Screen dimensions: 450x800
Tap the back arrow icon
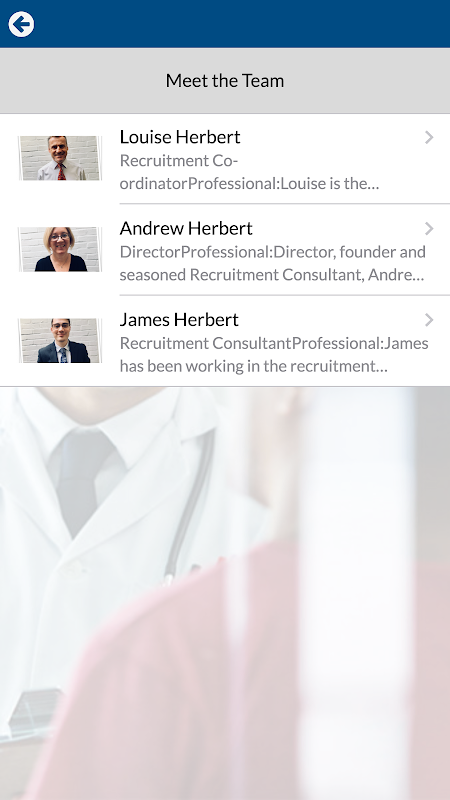21,24
